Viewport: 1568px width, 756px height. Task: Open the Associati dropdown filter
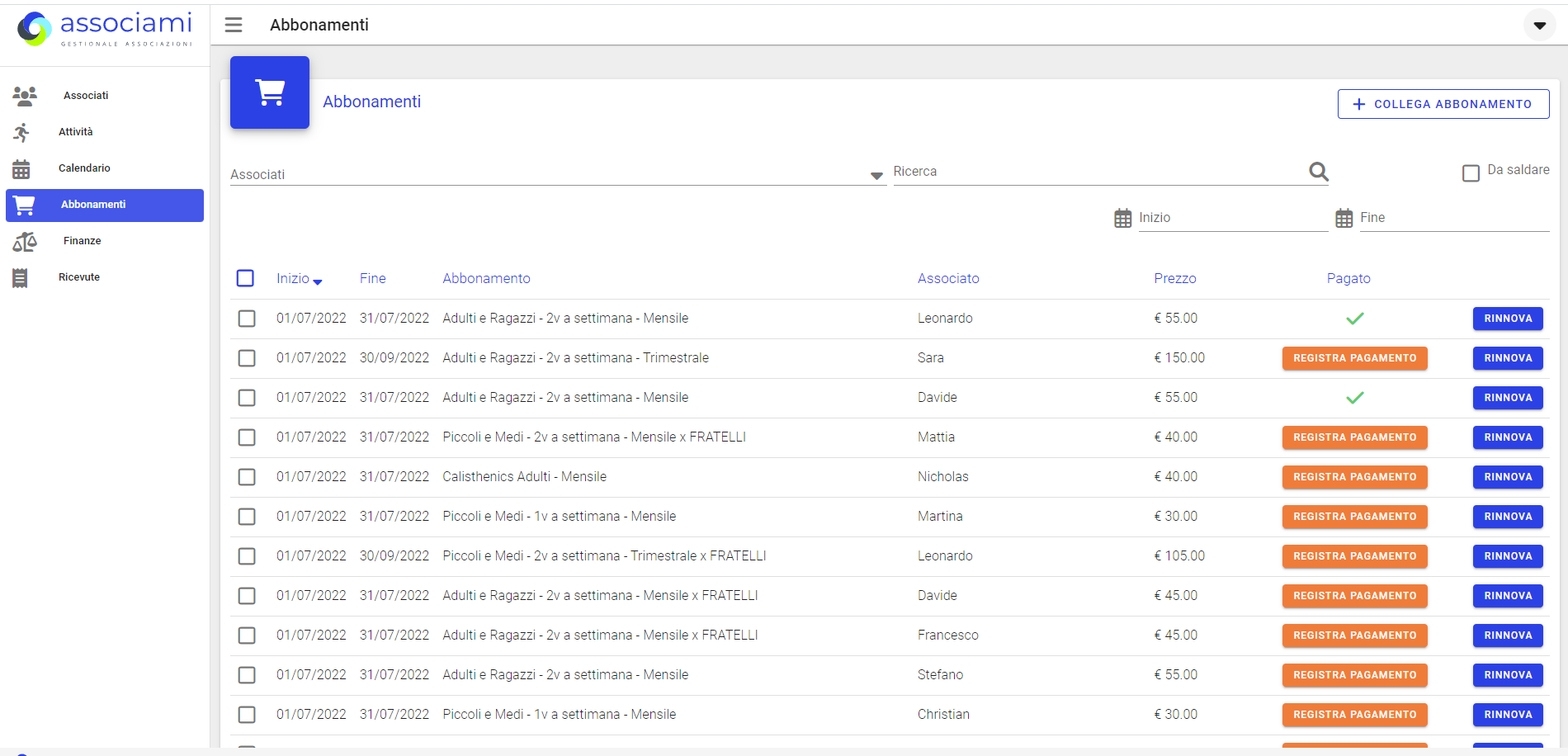pyautogui.click(x=875, y=174)
